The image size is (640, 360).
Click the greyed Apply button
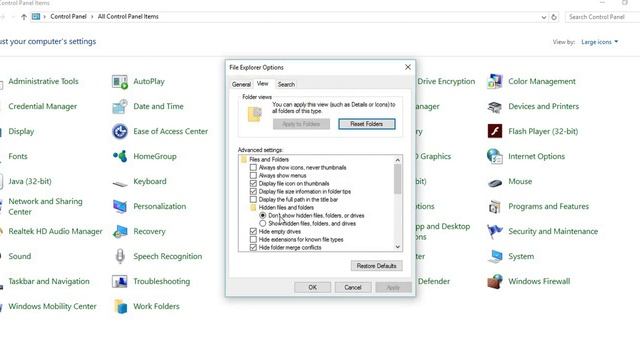click(393, 287)
